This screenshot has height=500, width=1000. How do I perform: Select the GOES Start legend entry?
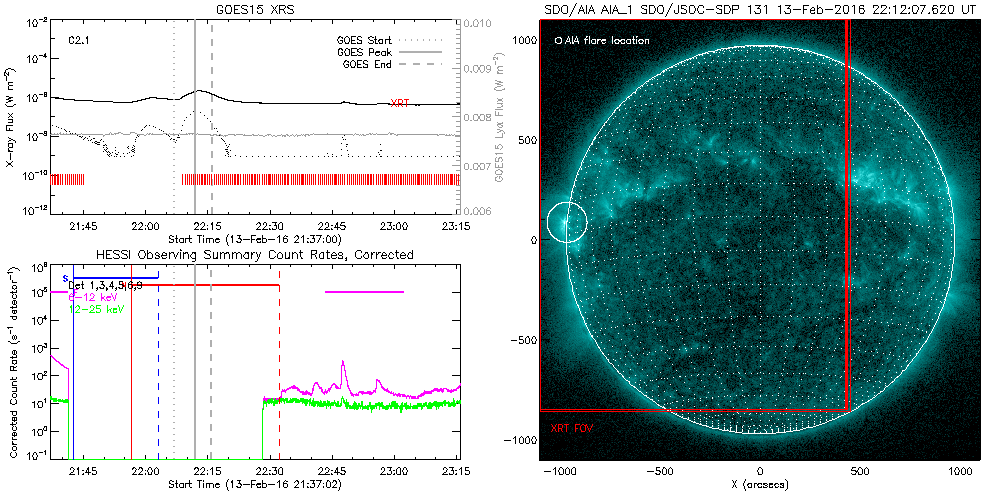pos(366,41)
